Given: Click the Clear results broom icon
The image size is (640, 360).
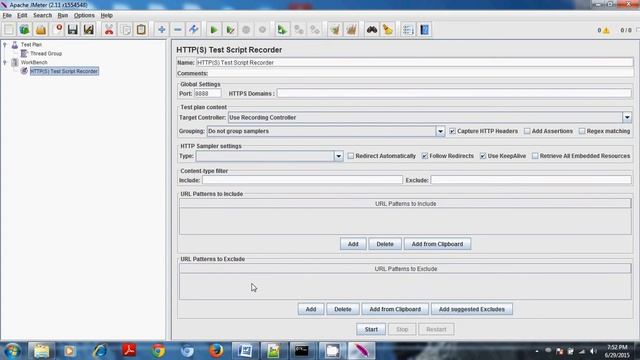Looking at the screenshot, I should click(x=335, y=29).
